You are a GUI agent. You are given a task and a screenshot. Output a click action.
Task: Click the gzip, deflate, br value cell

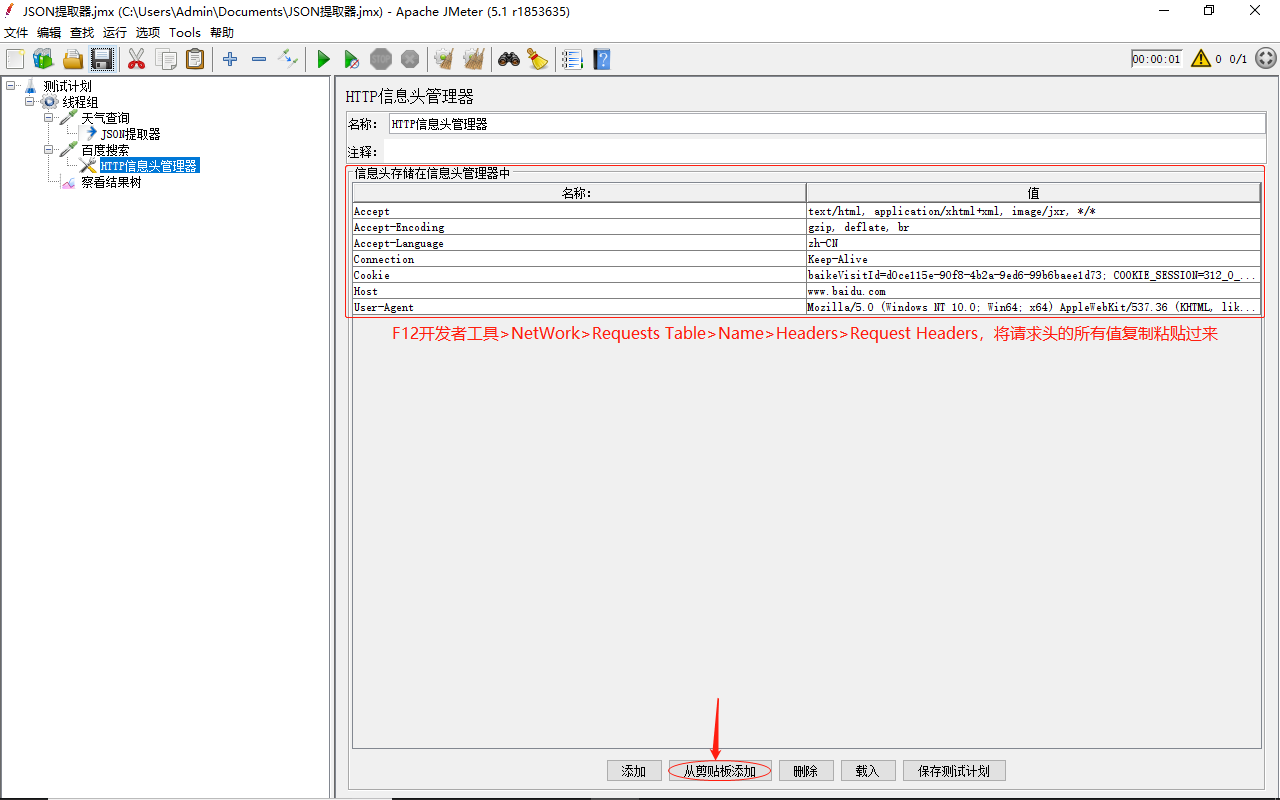tap(1034, 227)
